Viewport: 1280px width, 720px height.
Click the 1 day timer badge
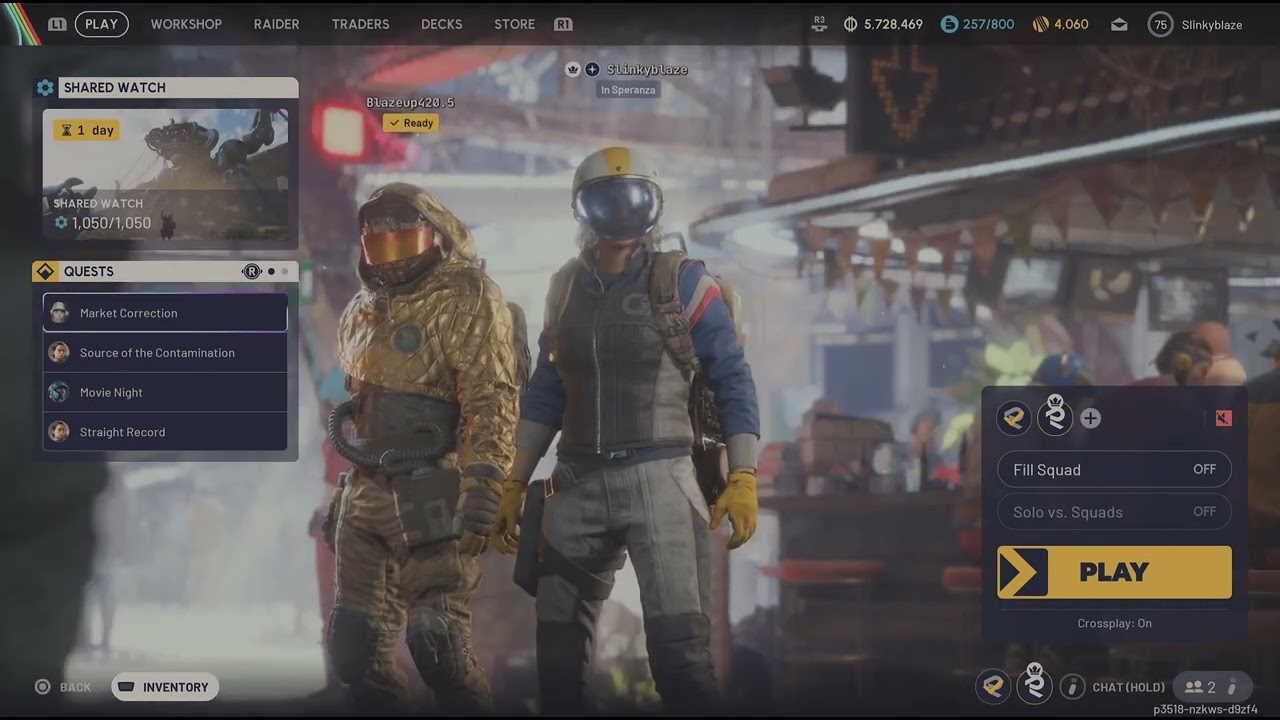click(x=86, y=130)
